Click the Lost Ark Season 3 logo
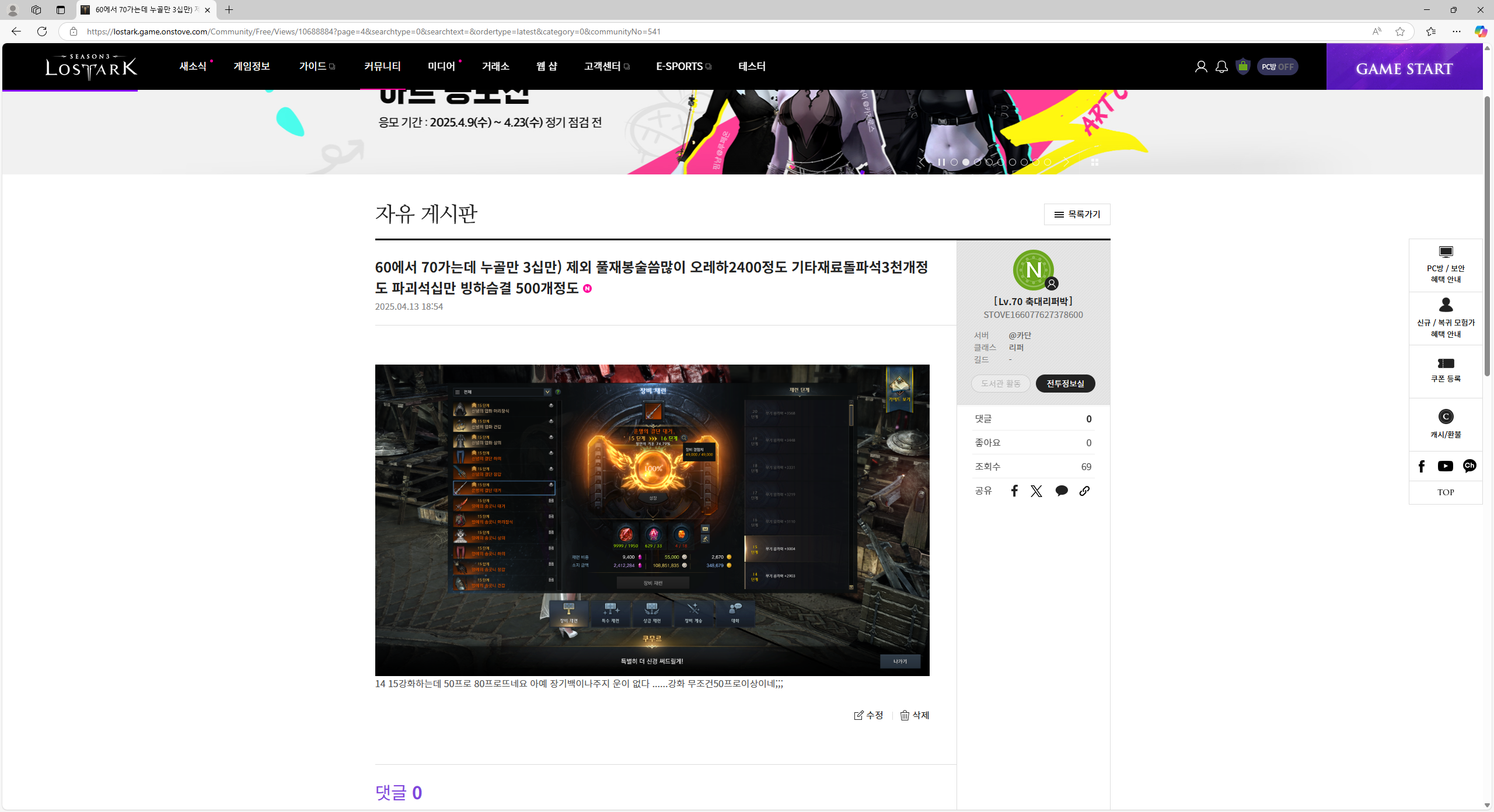Screen dimensions: 1494x812 92,66
